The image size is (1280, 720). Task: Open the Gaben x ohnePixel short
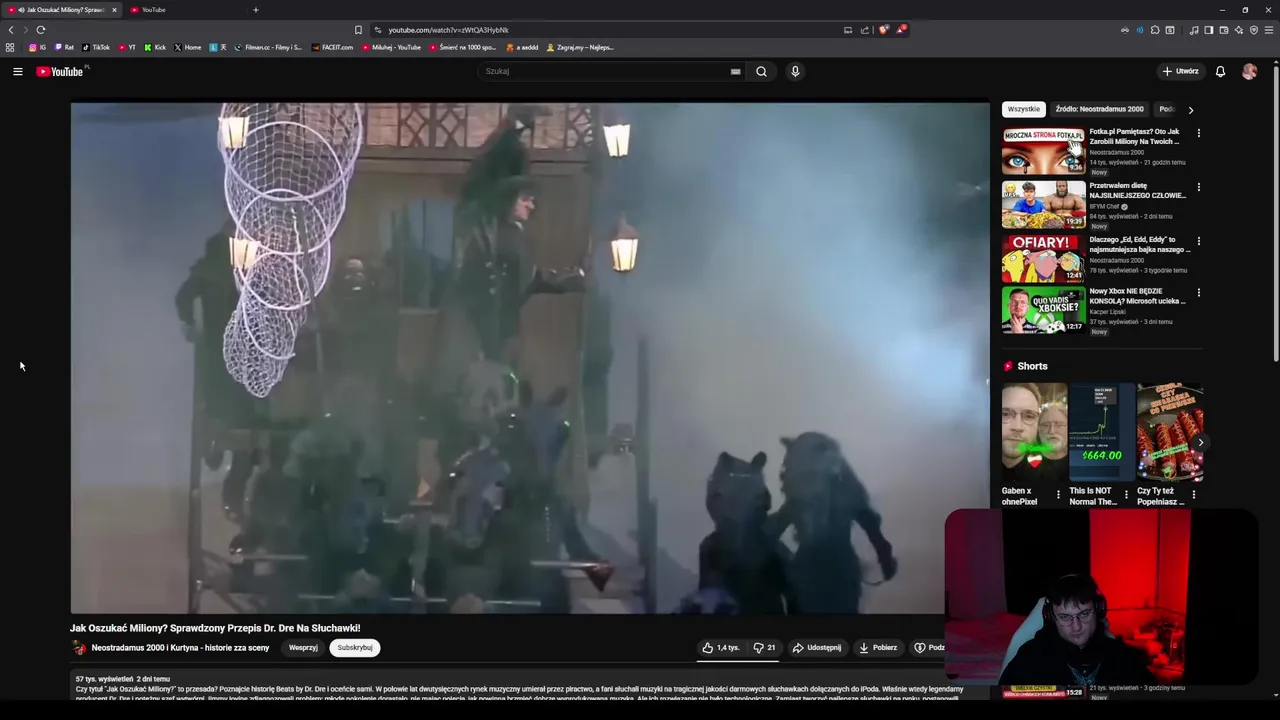(x=1034, y=432)
